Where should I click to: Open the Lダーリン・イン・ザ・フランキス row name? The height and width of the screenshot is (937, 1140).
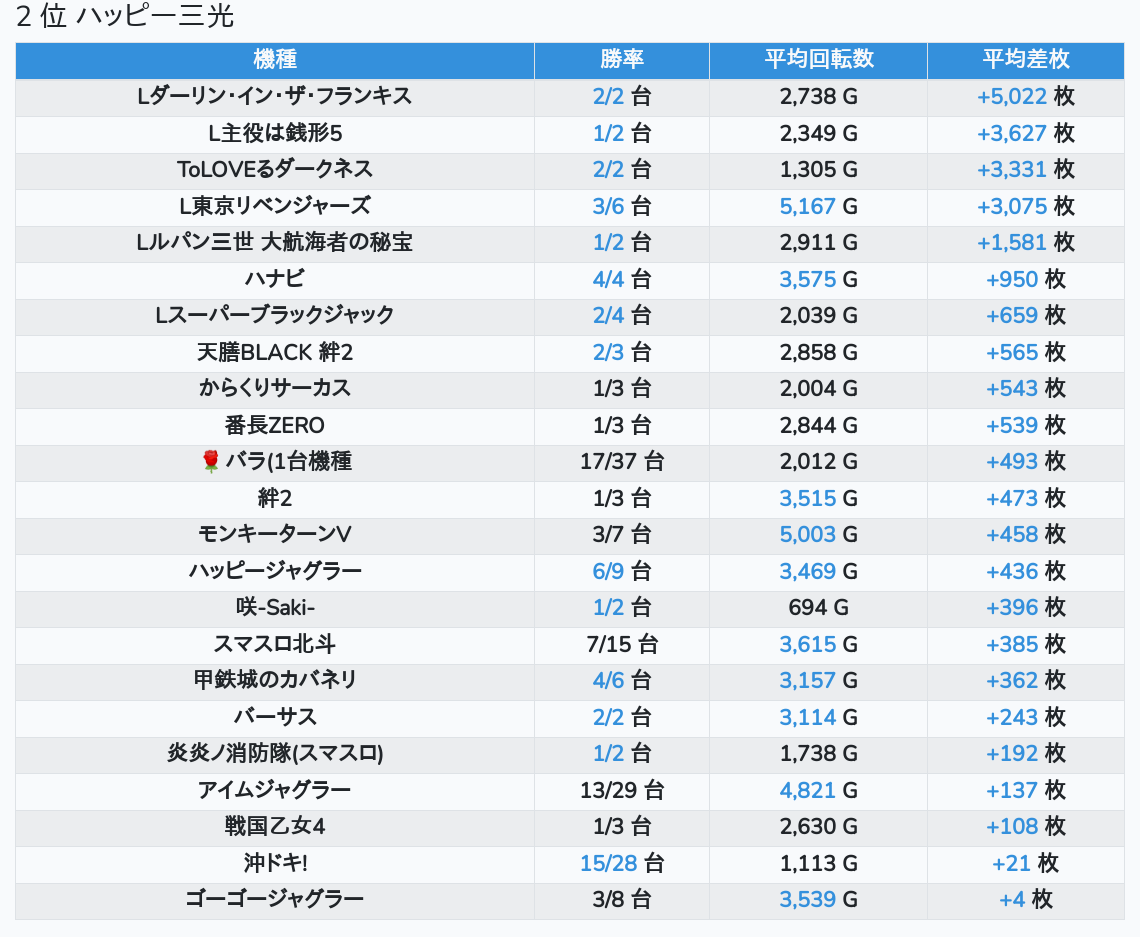coord(275,97)
